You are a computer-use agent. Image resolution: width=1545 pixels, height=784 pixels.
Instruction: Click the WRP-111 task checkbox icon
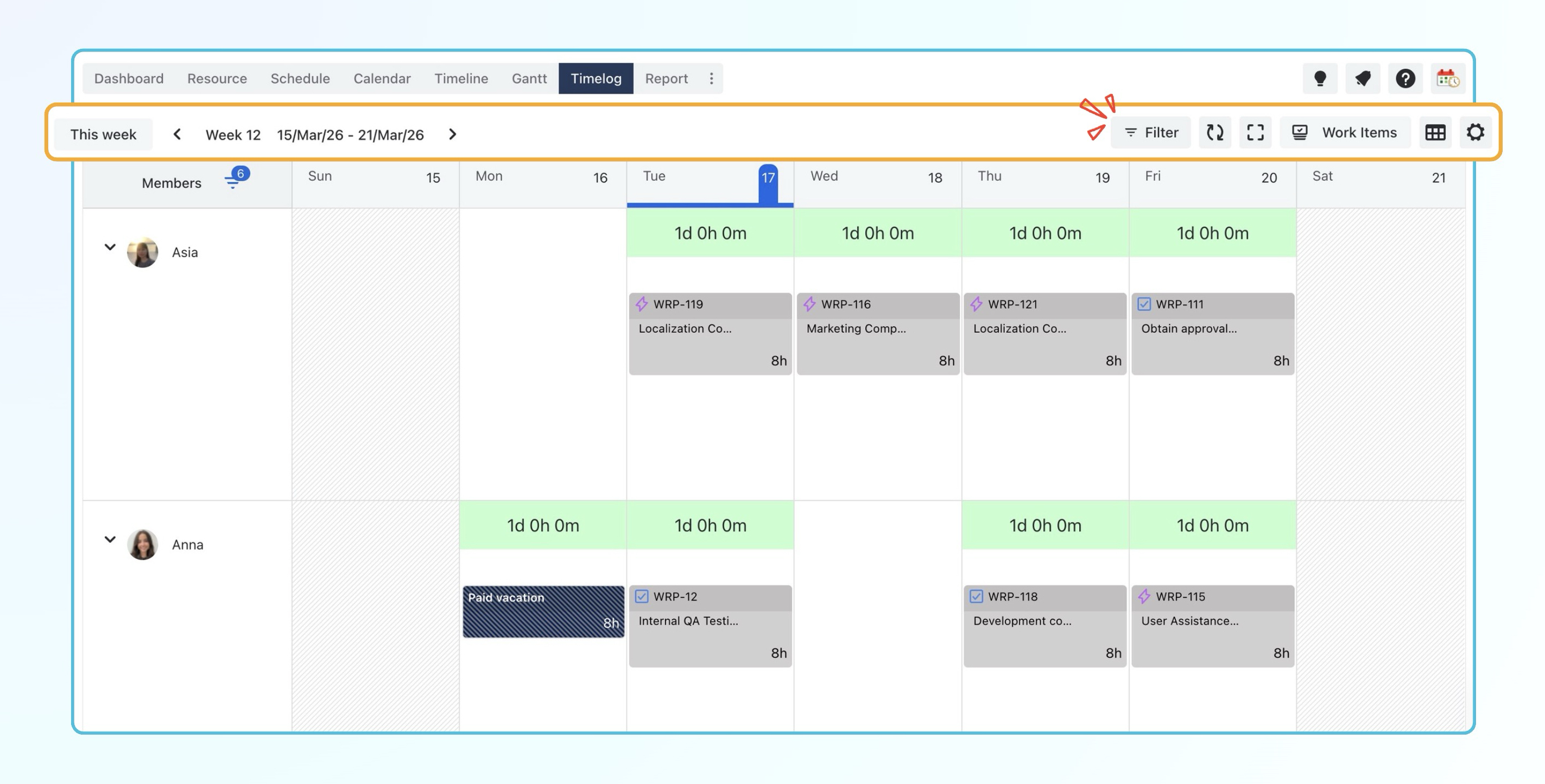pos(1144,304)
